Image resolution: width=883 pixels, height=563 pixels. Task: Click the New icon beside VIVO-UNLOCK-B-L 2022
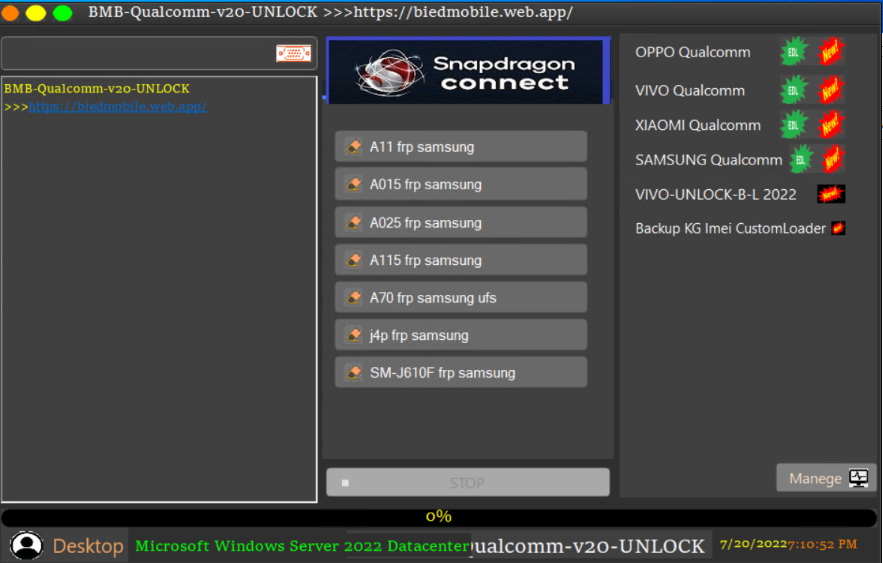[x=831, y=194]
